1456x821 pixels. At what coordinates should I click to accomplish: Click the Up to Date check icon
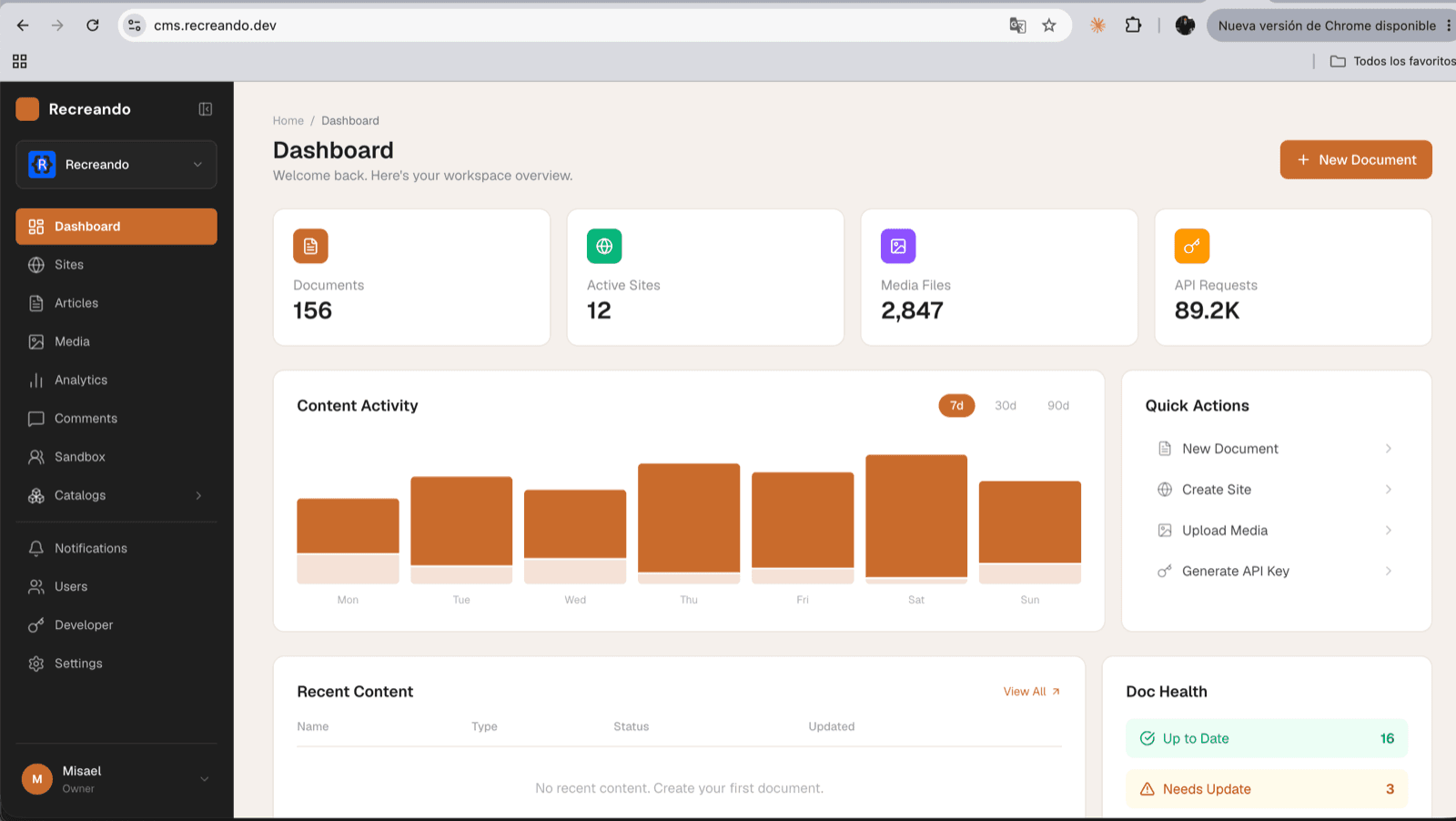point(1148,739)
